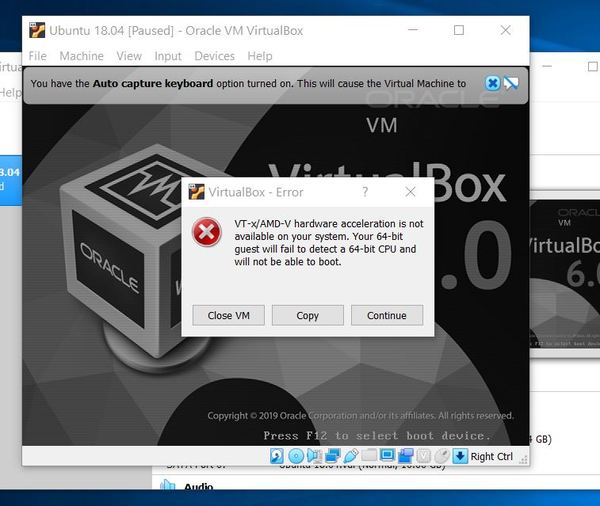Open the Input menu

pyautogui.click(x=168, y=56)
